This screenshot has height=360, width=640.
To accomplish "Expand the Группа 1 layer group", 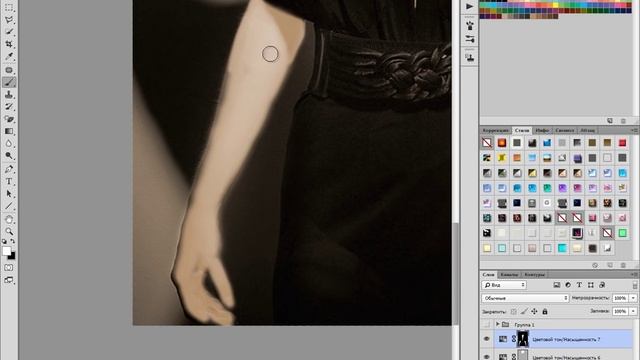I will (498, 324).
